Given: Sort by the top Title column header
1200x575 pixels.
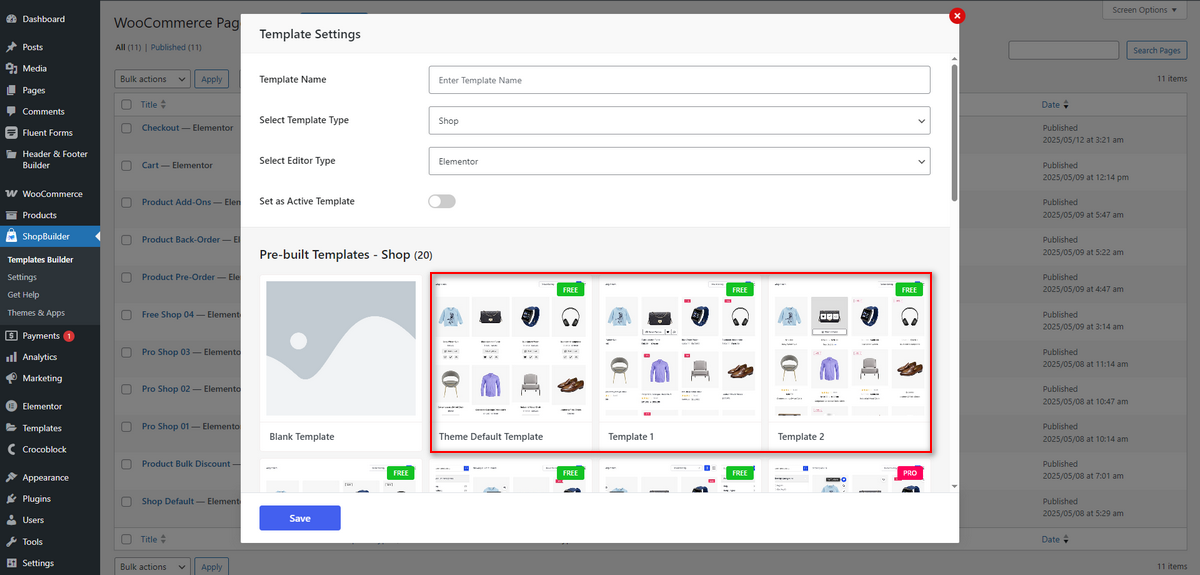Looking at the screenshot, I should pos(153,104).
